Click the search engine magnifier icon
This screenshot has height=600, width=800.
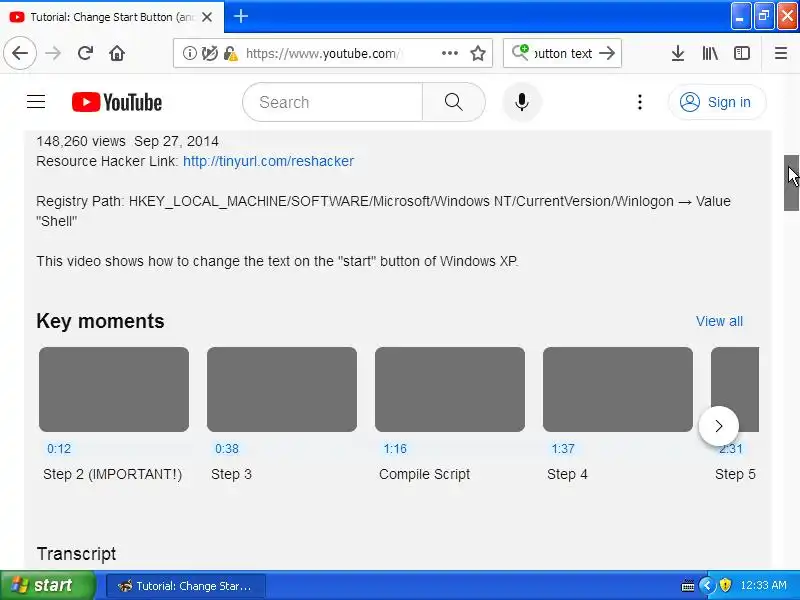[520, 53]
